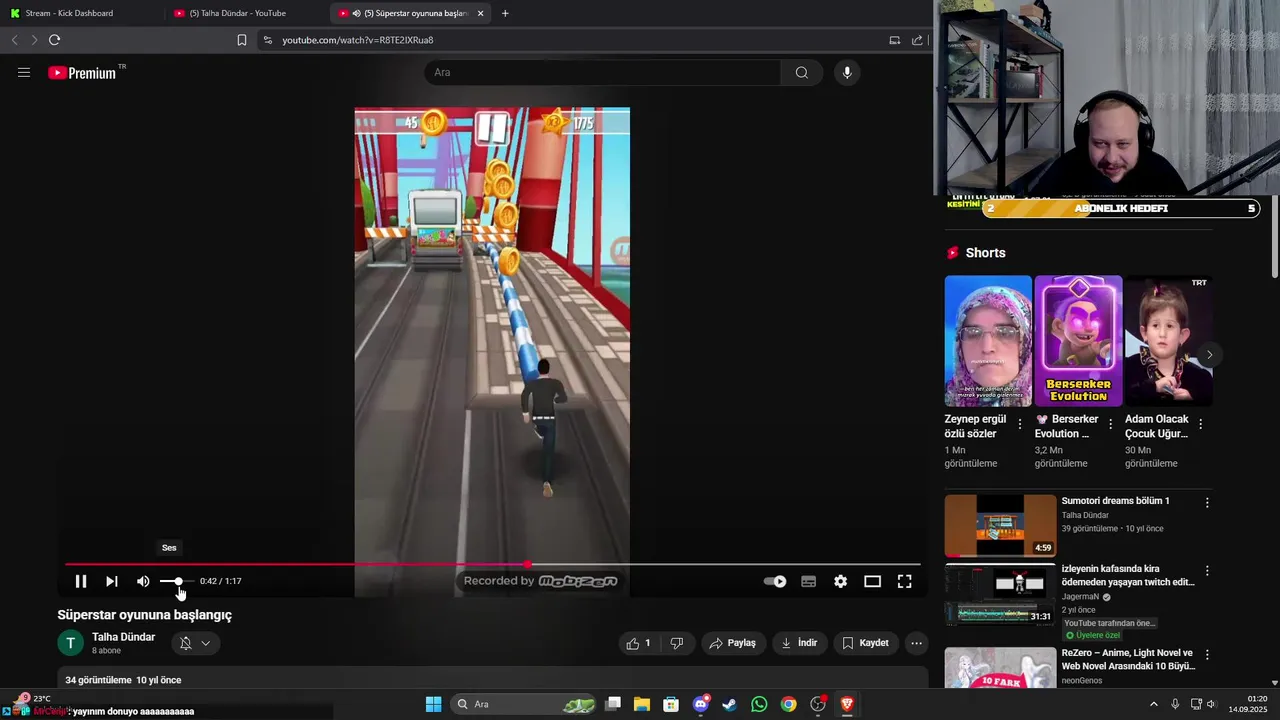1280x720 pixels.
Task: Mute the video with the speaker icon
Action: pyautogui.click(x=143, y=581)
